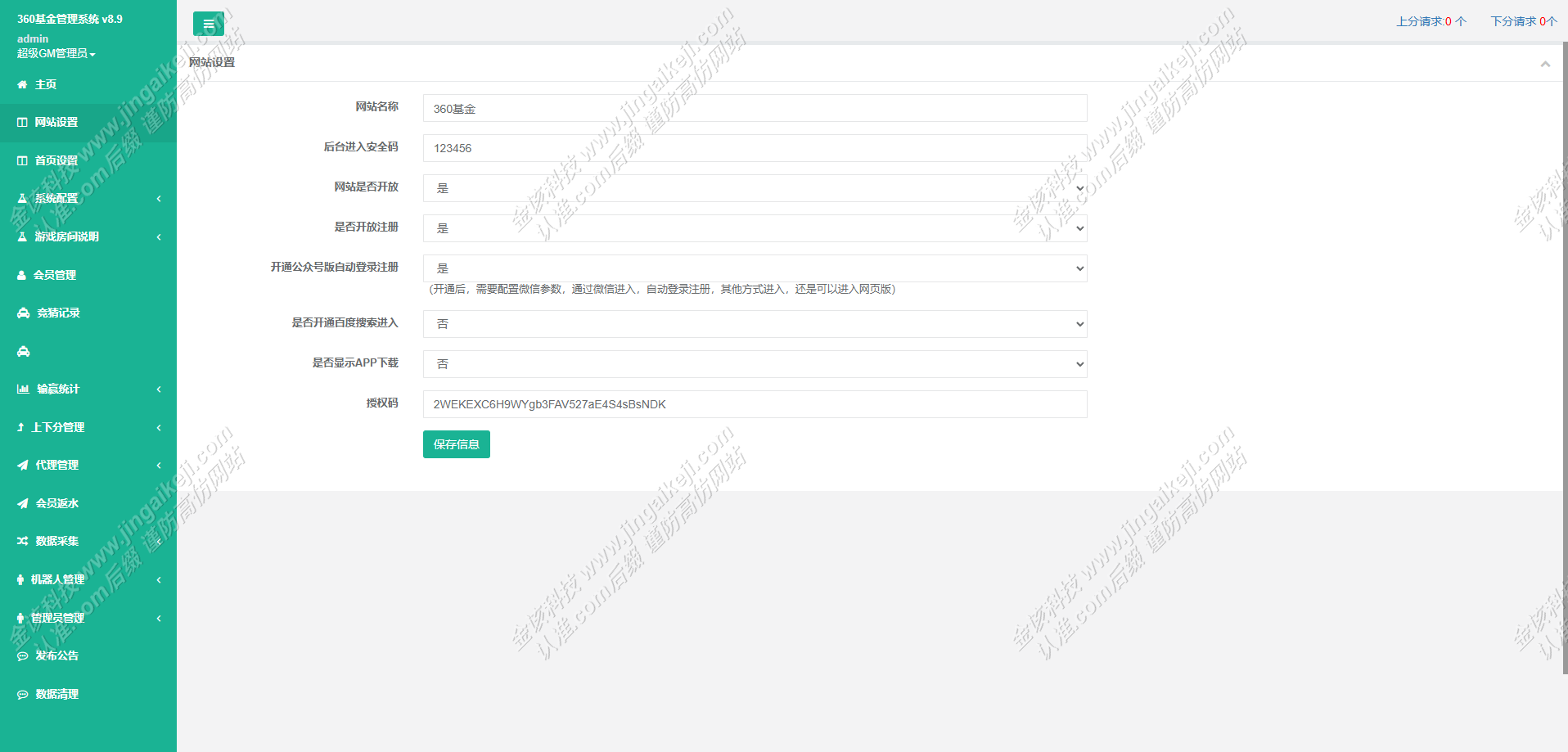Open 首页设置 menu item

pyautogui.click(x=88, y=160)
